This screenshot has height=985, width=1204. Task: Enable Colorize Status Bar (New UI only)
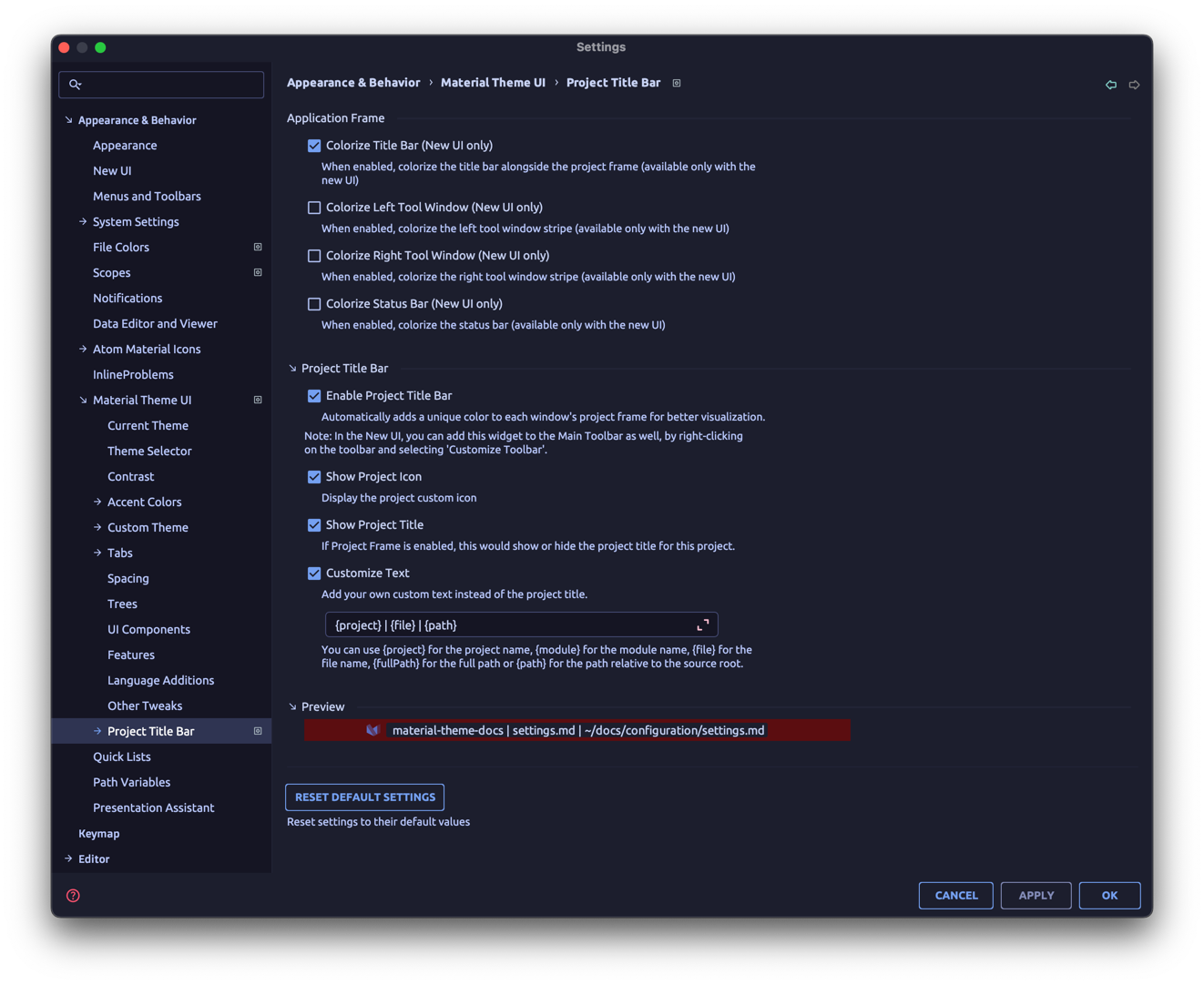(x=314, y=303)
